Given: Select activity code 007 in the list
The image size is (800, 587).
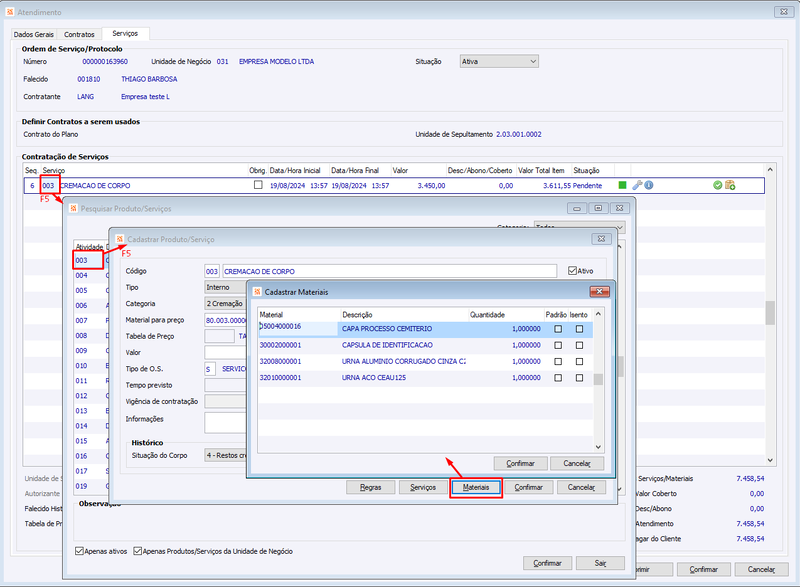Looking at the screenshot, I should (x=82, y=320).
